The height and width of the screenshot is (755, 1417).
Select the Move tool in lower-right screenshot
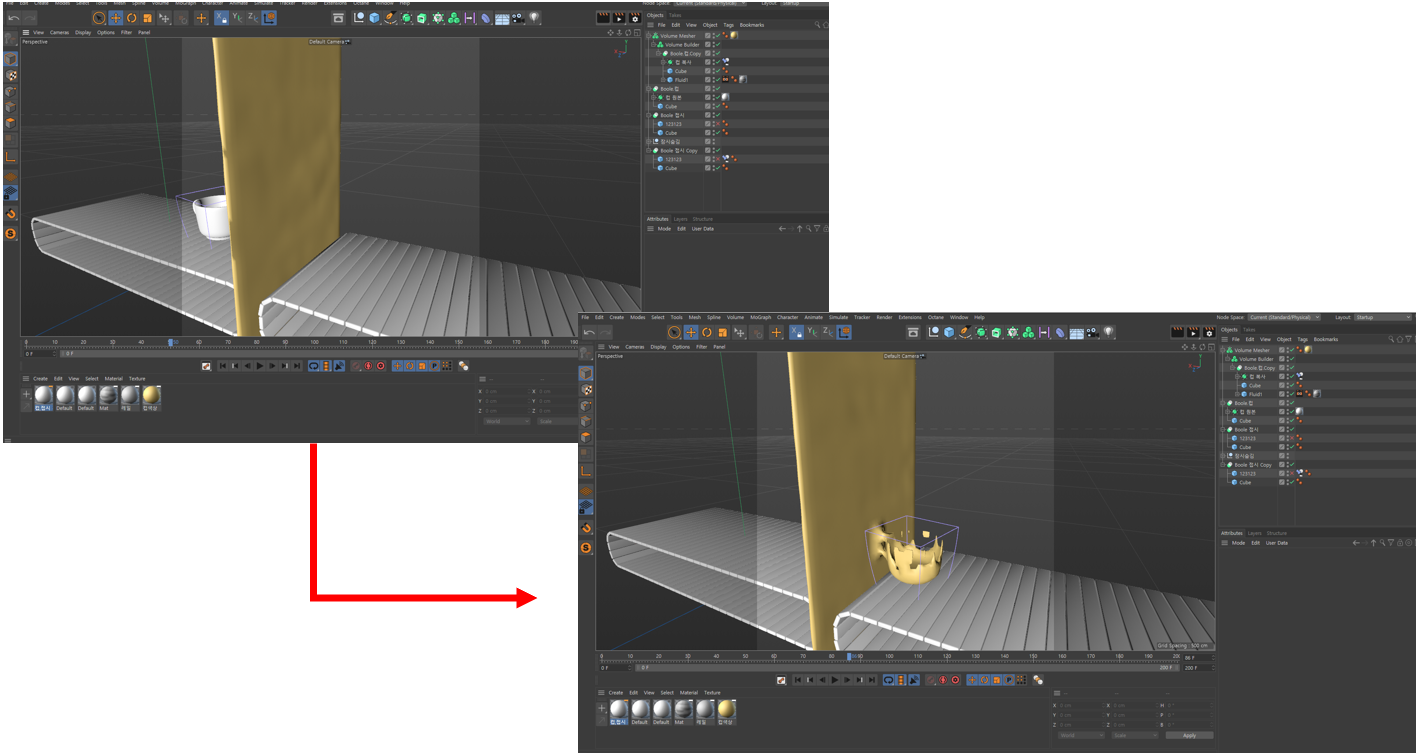(x=691, y=332)
